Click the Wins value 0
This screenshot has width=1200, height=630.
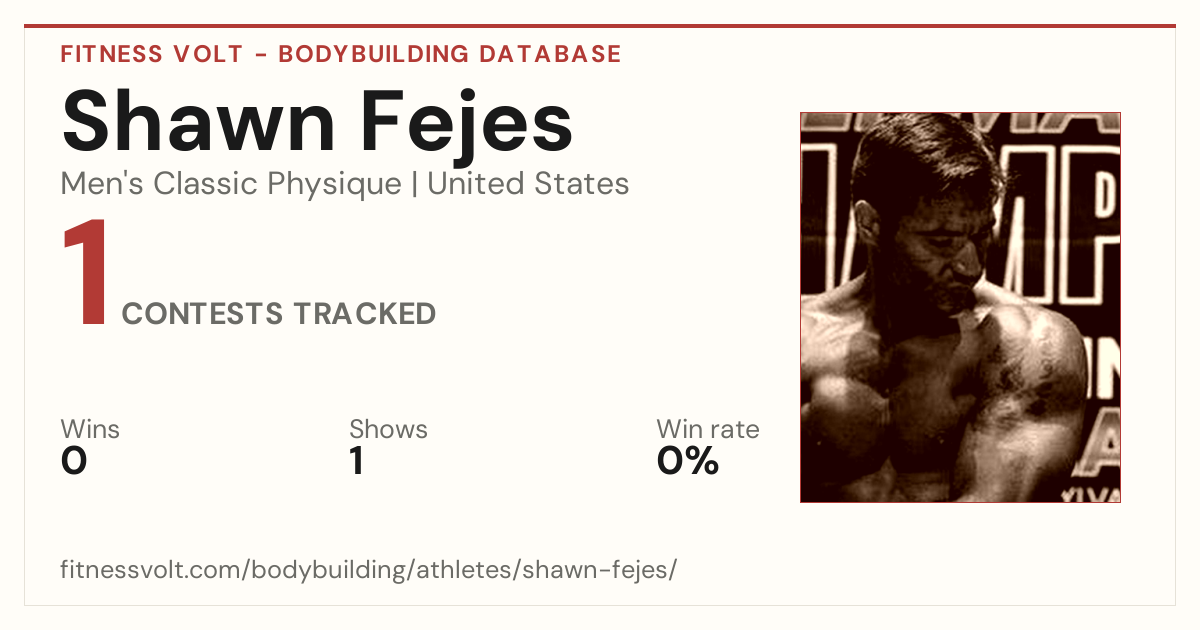click(x=74, y=462)
